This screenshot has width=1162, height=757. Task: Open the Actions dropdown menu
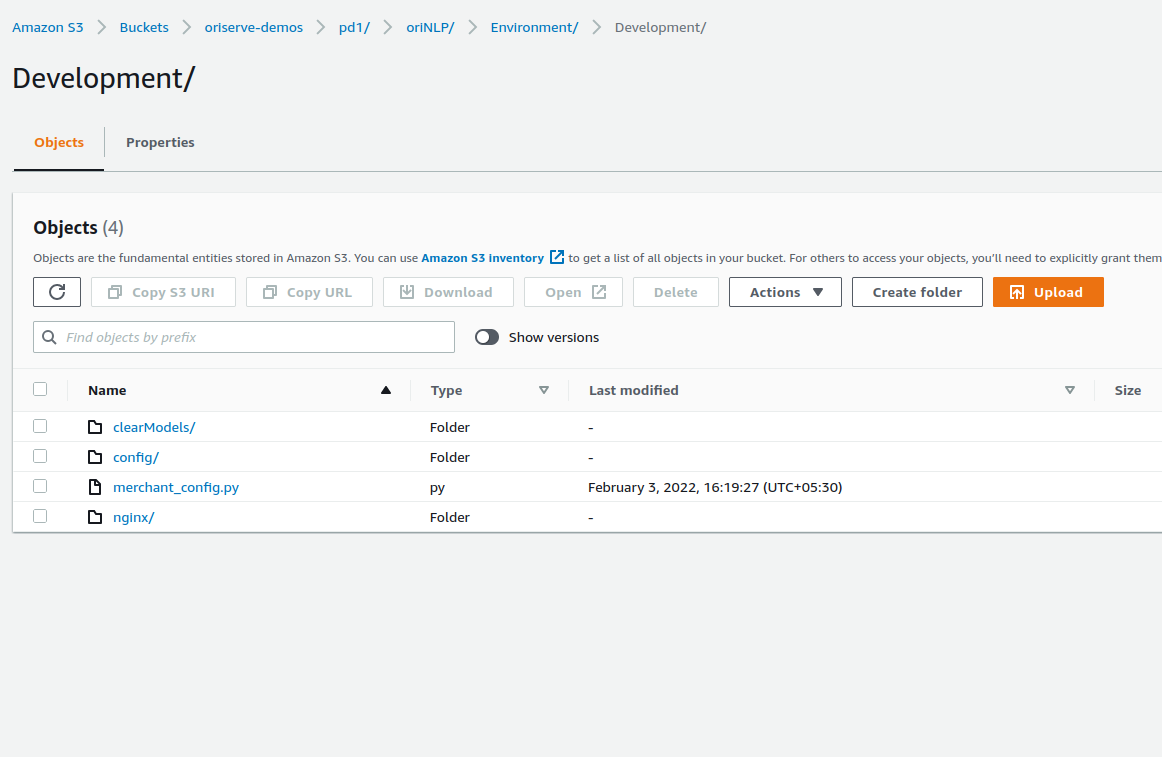785,292
